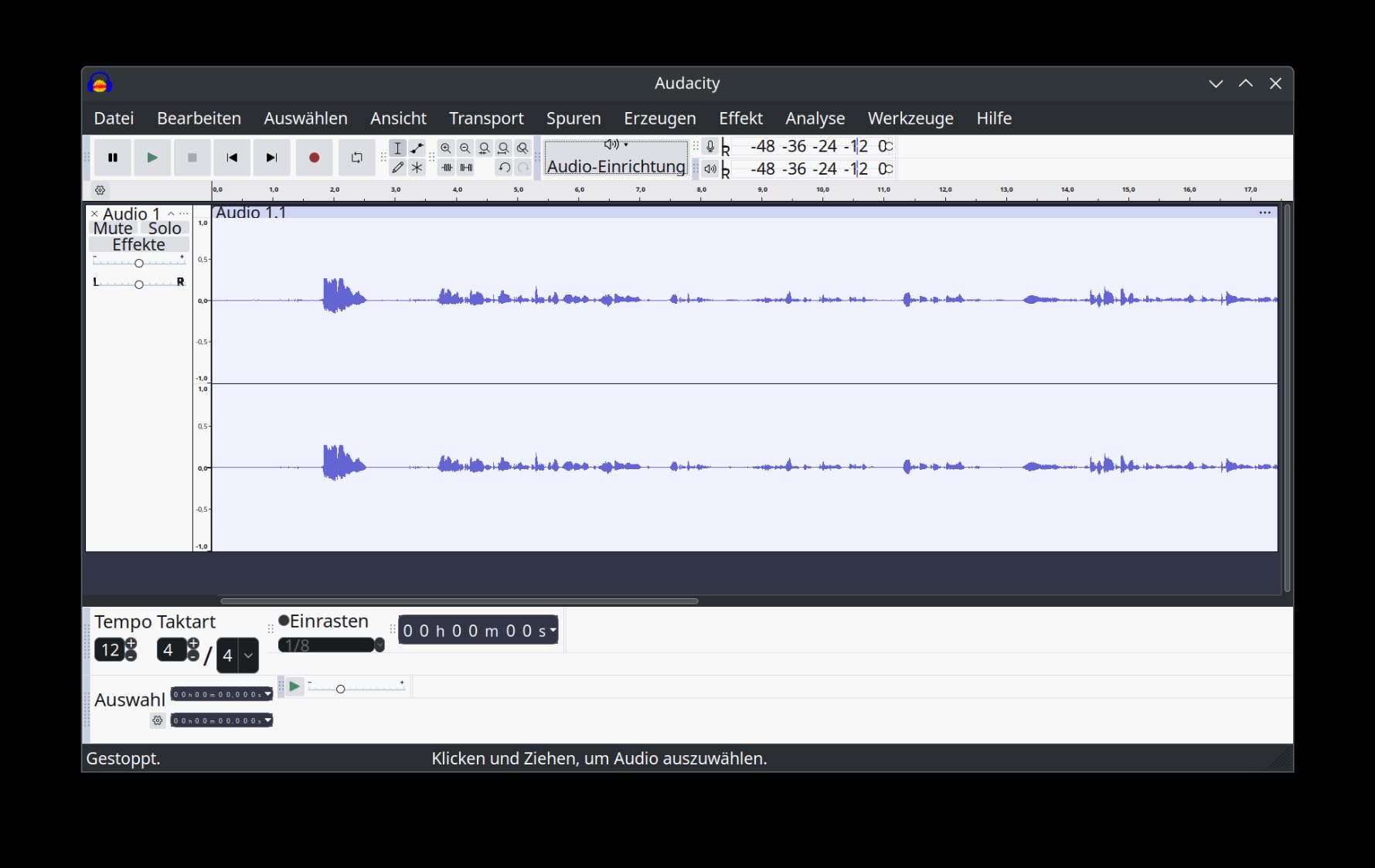Close track Audio 1 with X icon
The width and height of the screenshot is (1375, 868).
tap(94, 214)
